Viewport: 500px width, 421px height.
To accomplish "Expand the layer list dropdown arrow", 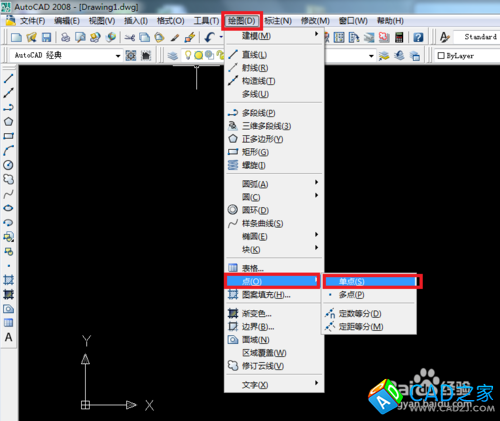I will pos(371,56).
